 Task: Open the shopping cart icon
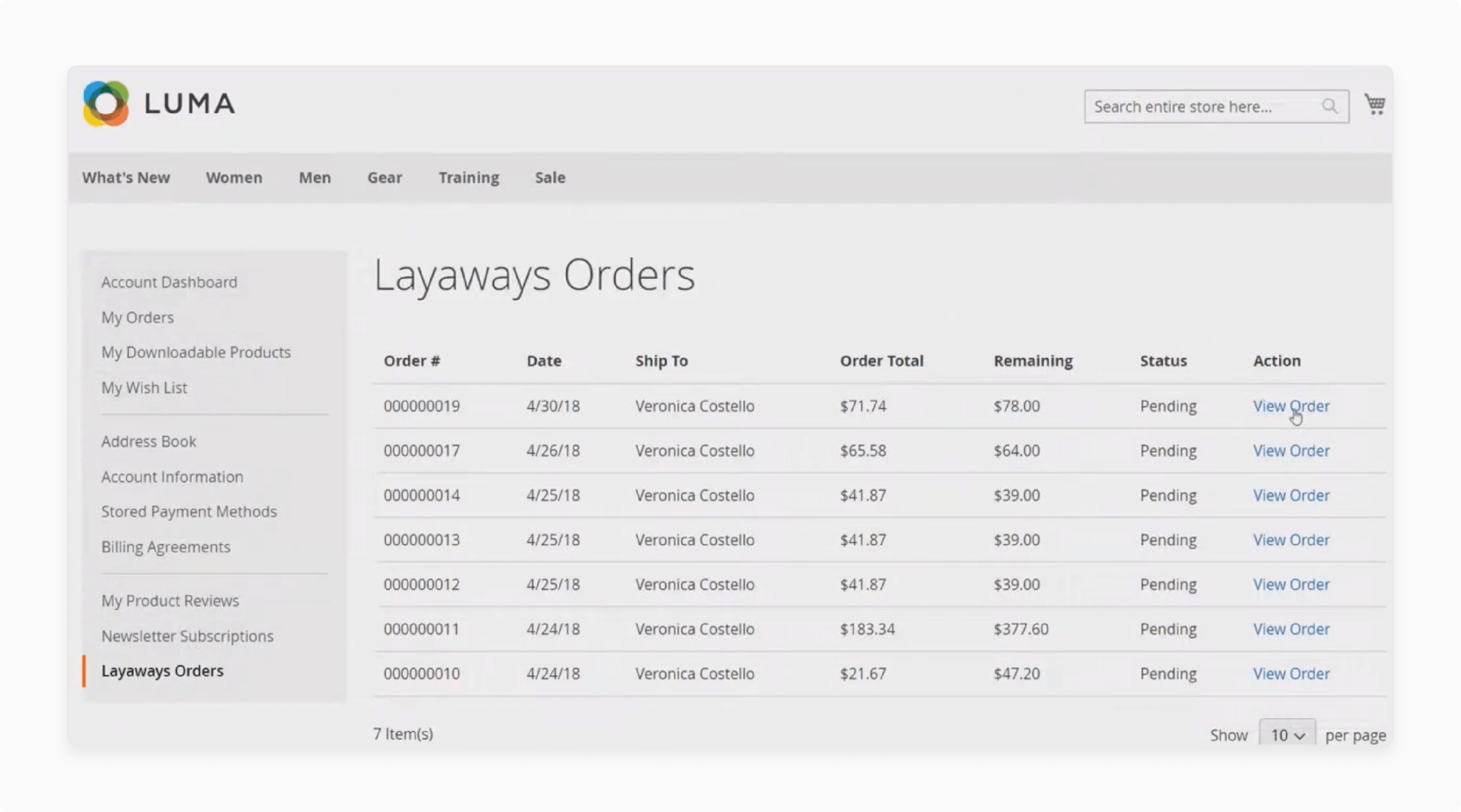tap(1375, 104)
